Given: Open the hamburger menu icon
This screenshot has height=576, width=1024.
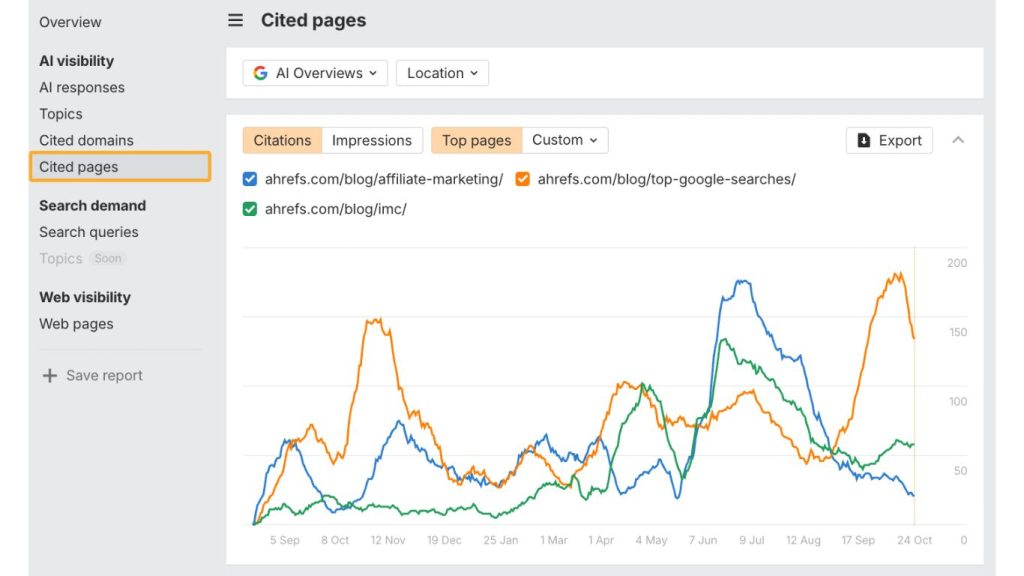Looking at the screenshot, I should pos(235,20).
